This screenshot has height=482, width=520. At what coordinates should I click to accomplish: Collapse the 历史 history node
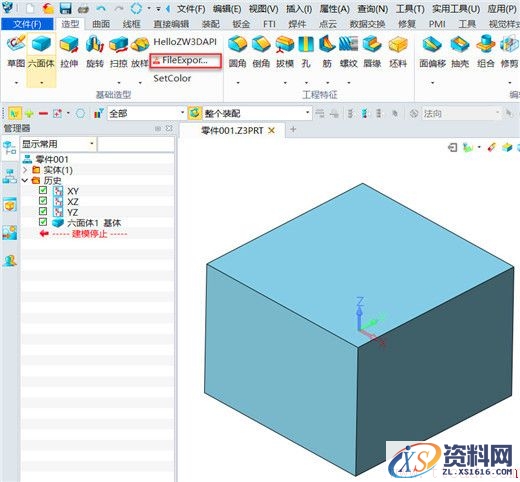[25, 181]
